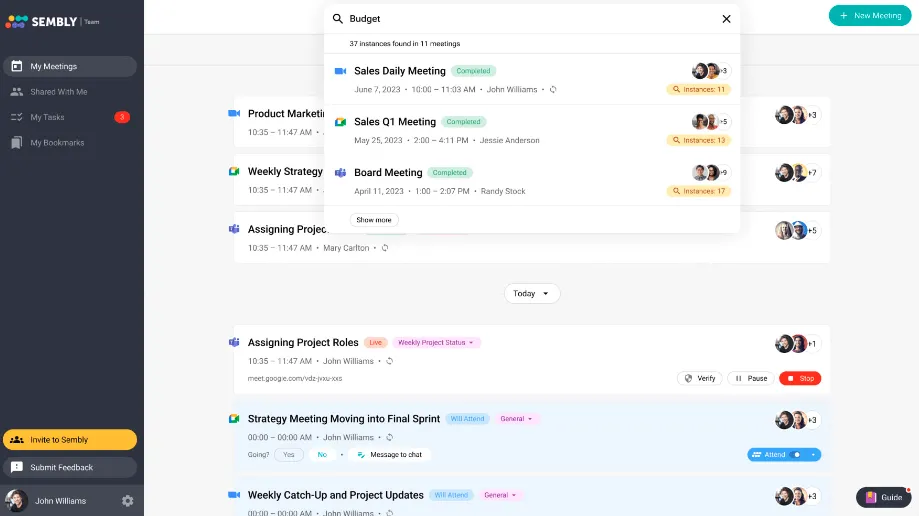Open attendee avatars on Assigning Project Roles
Viewport: 919px width, 516px height.
tap(796, 344)
